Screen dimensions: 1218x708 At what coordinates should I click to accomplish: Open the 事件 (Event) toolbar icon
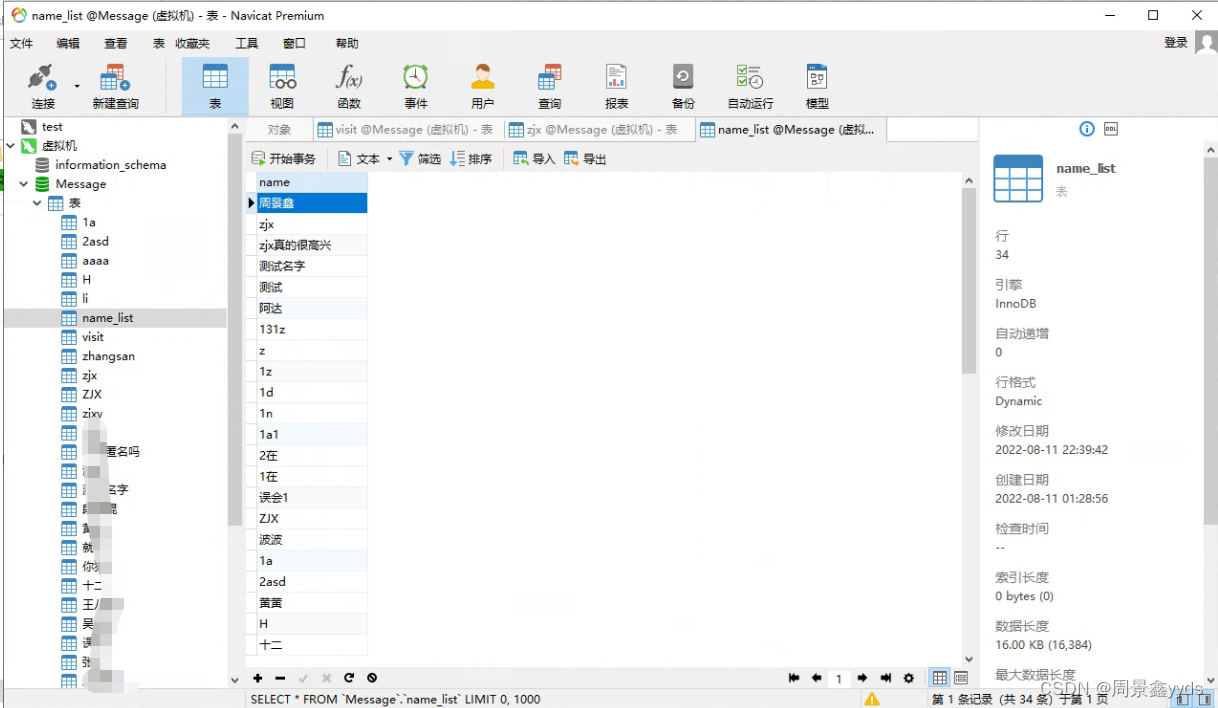click(x=416, y=86)
